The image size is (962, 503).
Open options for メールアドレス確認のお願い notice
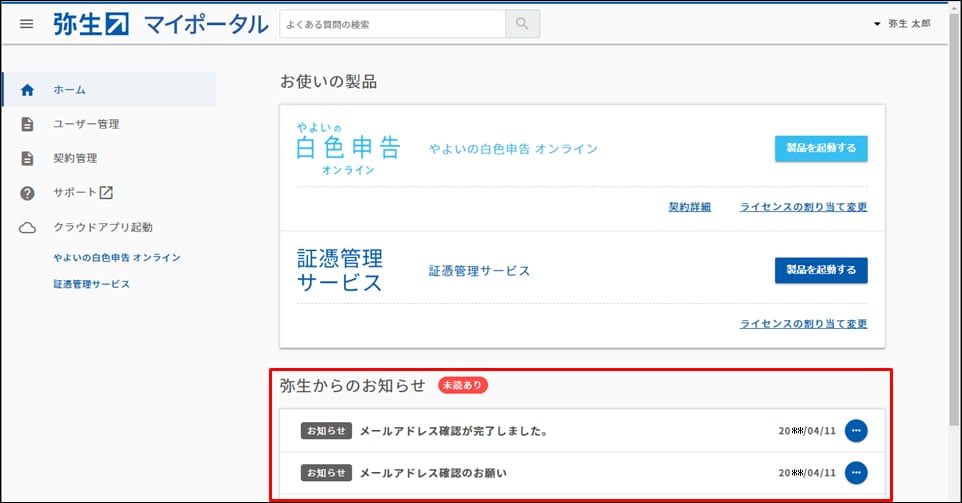(x=856, y=472)
